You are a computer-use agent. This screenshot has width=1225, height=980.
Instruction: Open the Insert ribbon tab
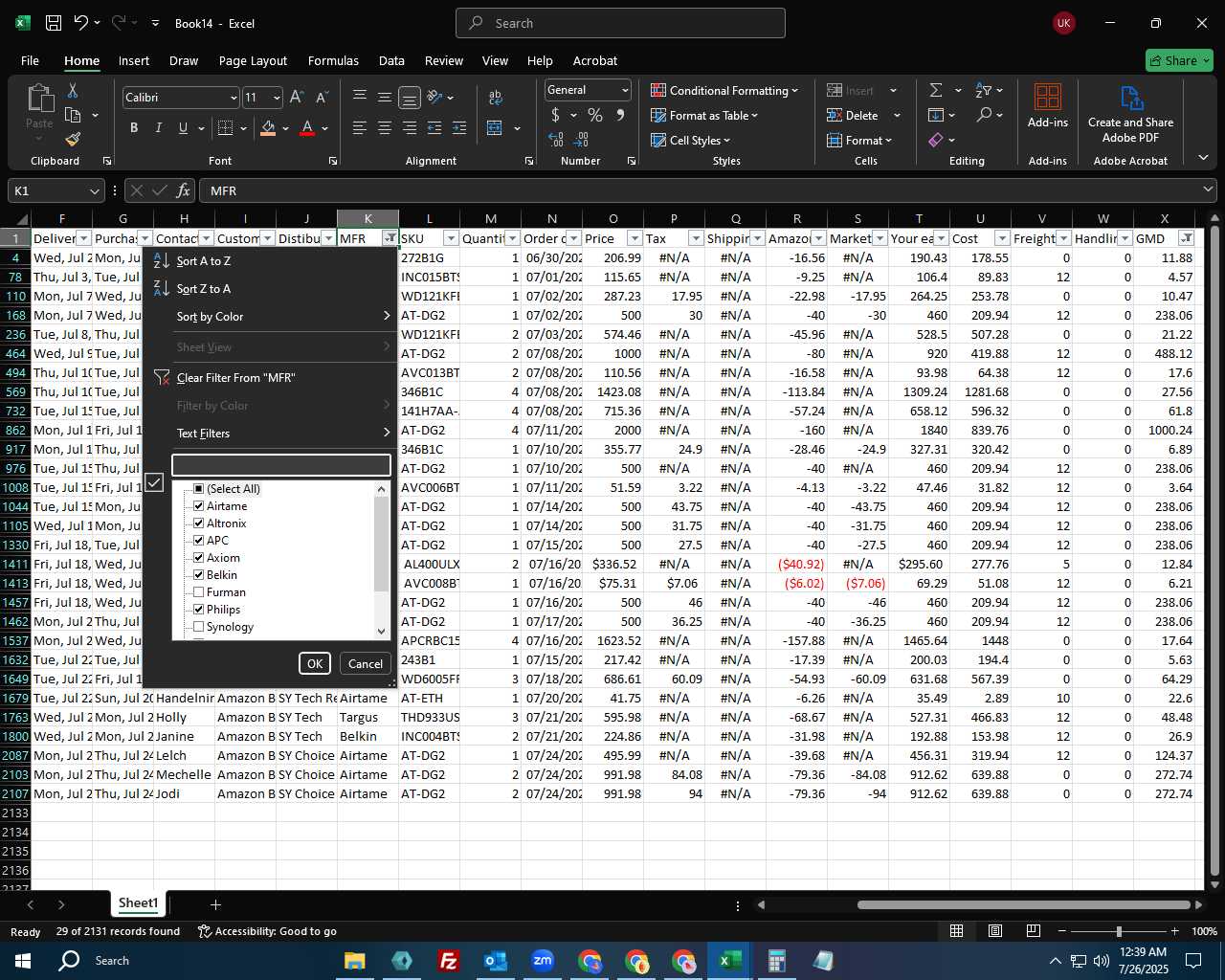click(x=134, y=60)
